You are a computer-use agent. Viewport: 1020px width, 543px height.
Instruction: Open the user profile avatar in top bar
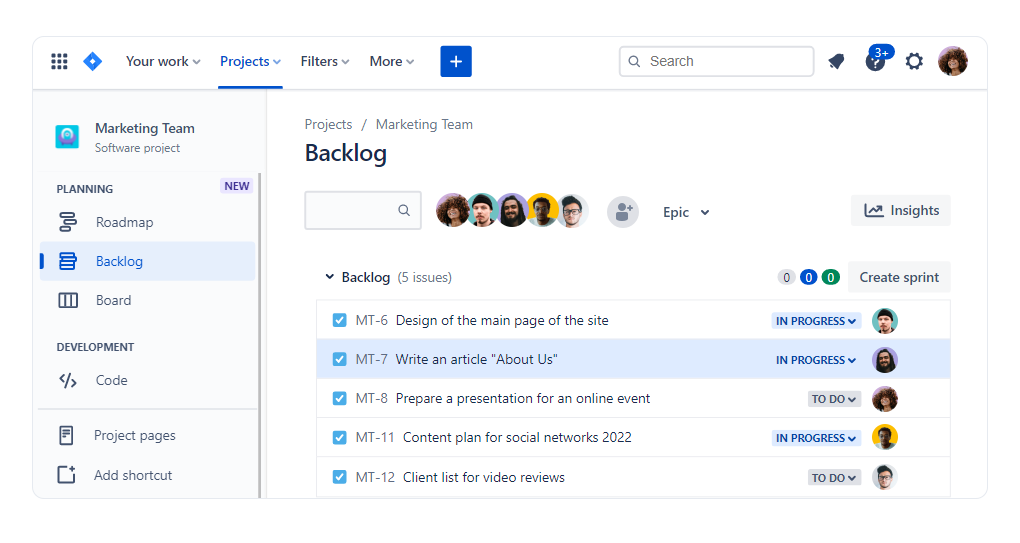[x=953, y=61]
